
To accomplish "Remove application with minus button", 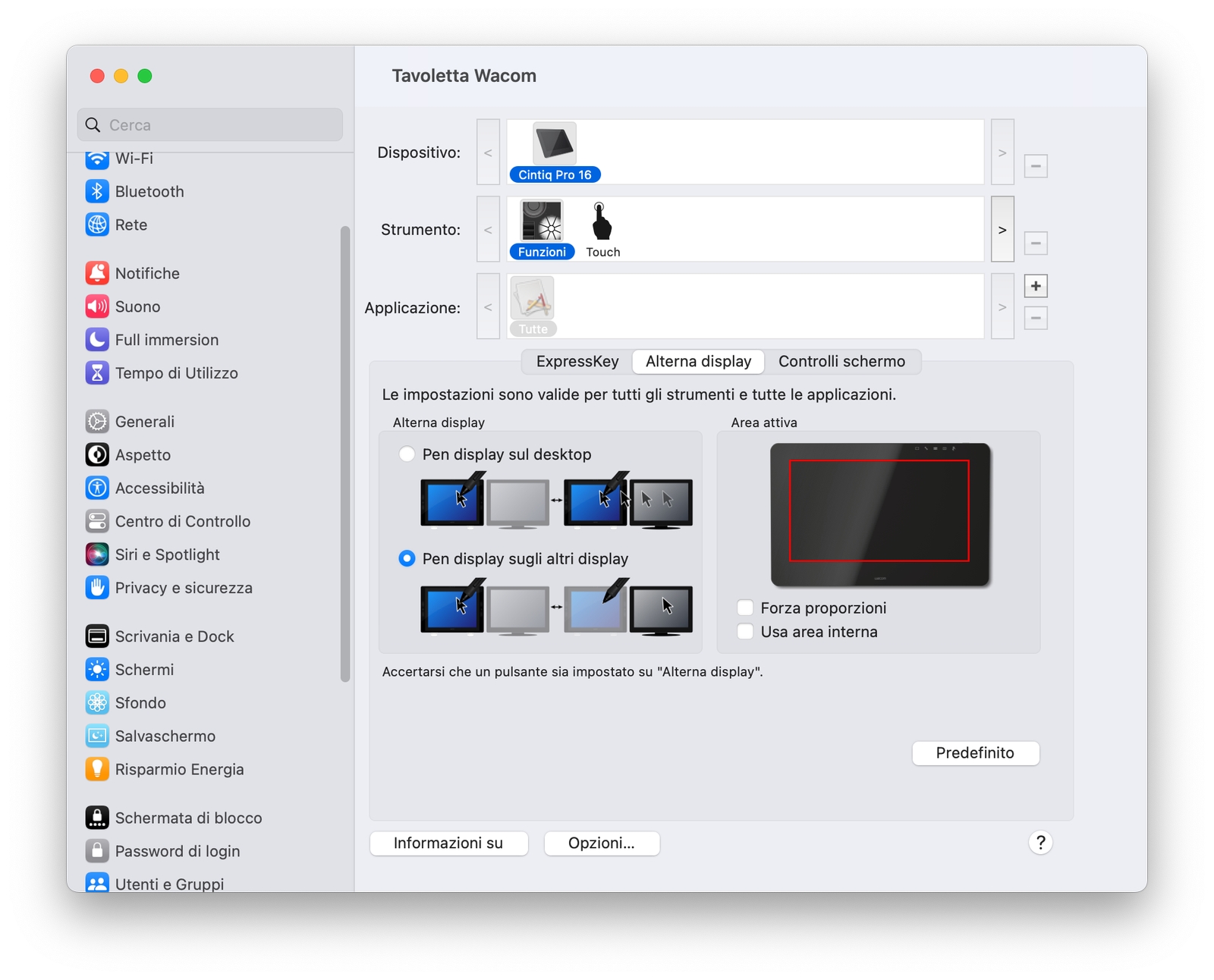I will click(1036, 318).
